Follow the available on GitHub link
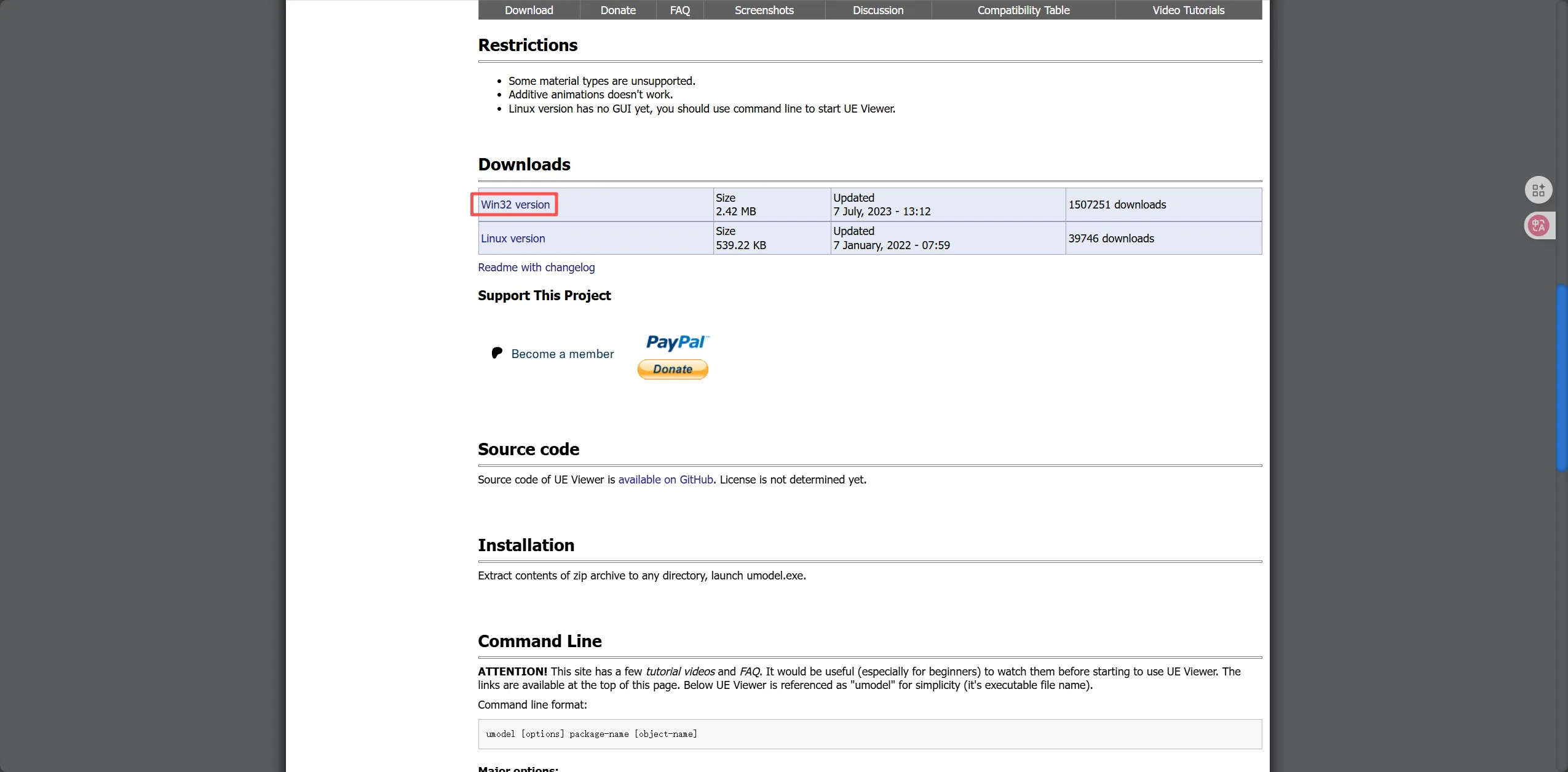 (x=665, y=480)
